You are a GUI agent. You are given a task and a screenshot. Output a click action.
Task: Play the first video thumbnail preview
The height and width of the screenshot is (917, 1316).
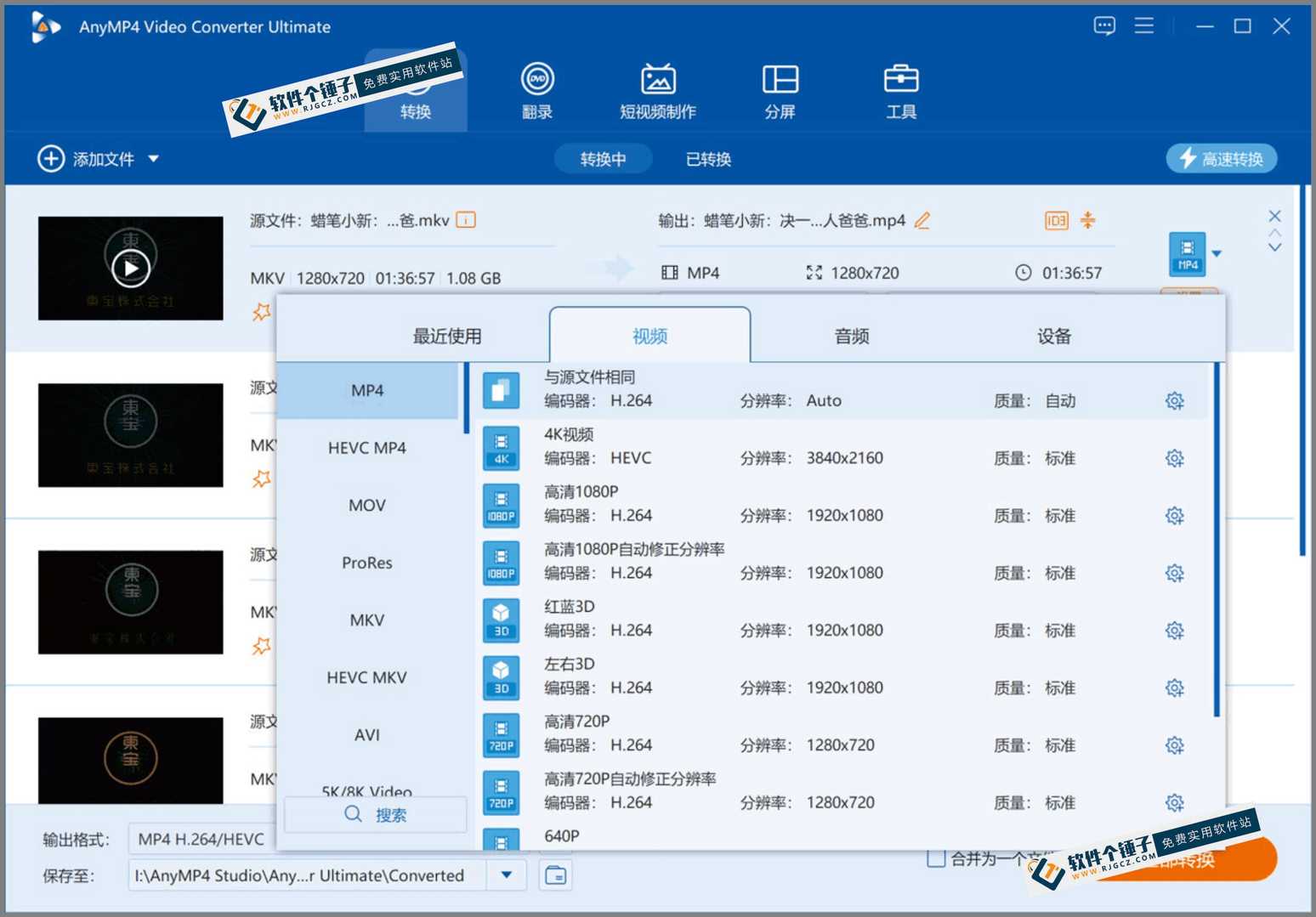point(130,269)
